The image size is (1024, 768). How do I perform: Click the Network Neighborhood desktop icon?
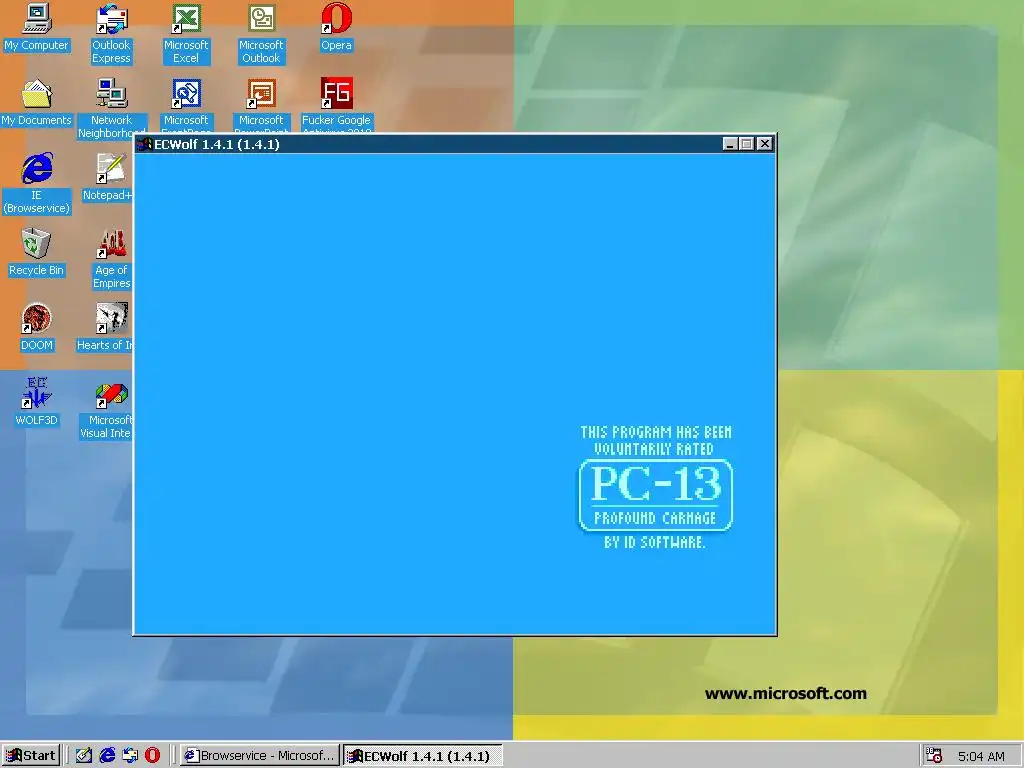point(112,108)
